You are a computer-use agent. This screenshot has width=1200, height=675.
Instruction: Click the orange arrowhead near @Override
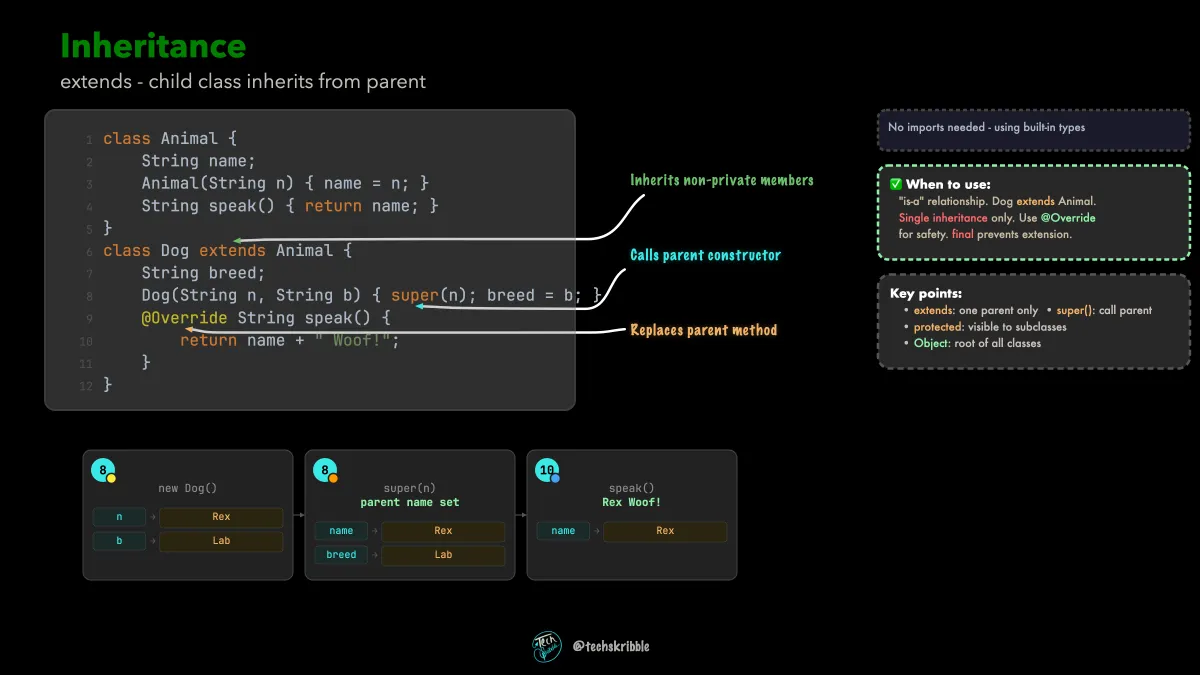[x=191, y=329]
